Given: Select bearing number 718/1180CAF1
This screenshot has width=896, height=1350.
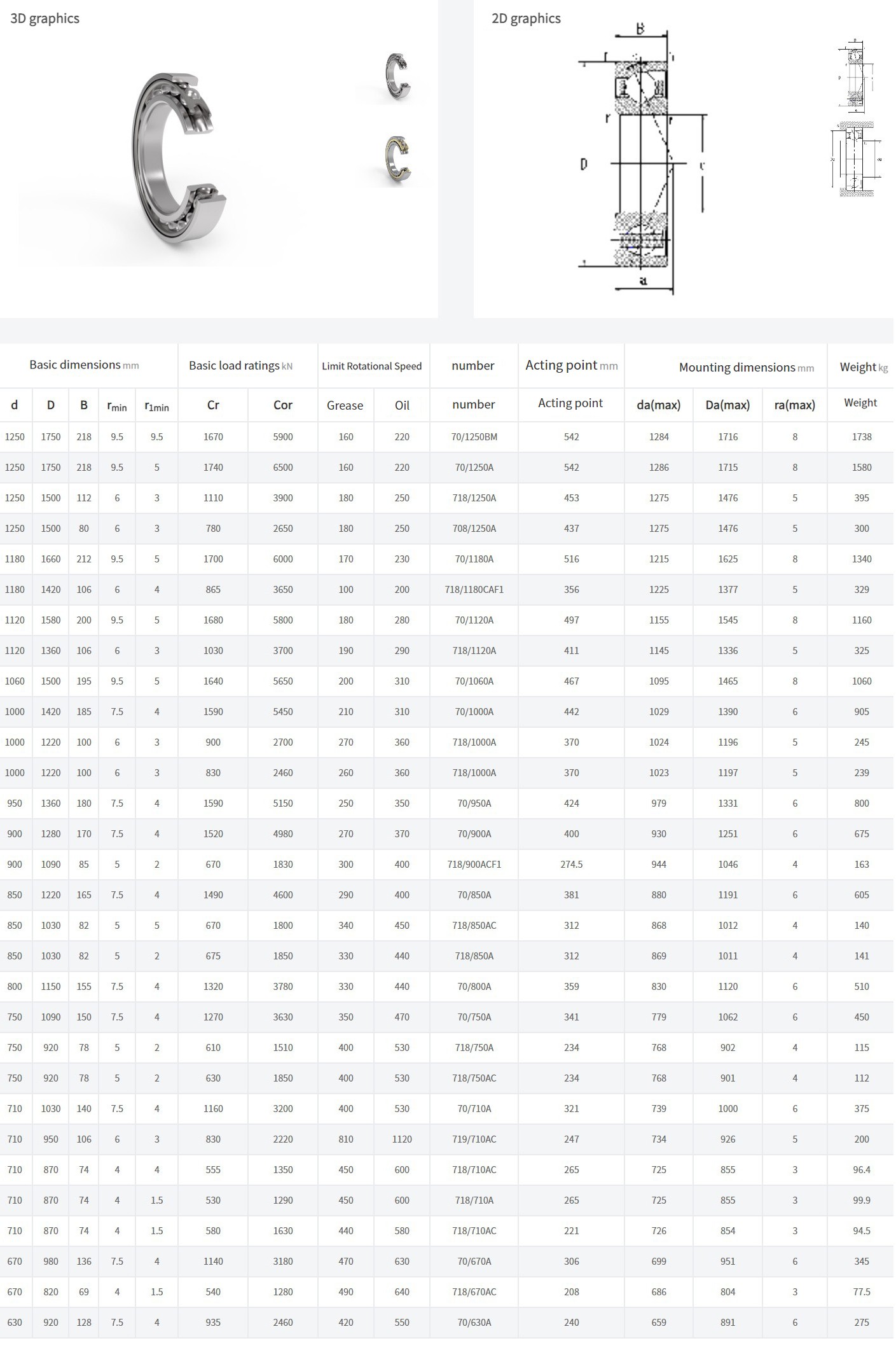Looking at the screenshot, I should (474, 590).
